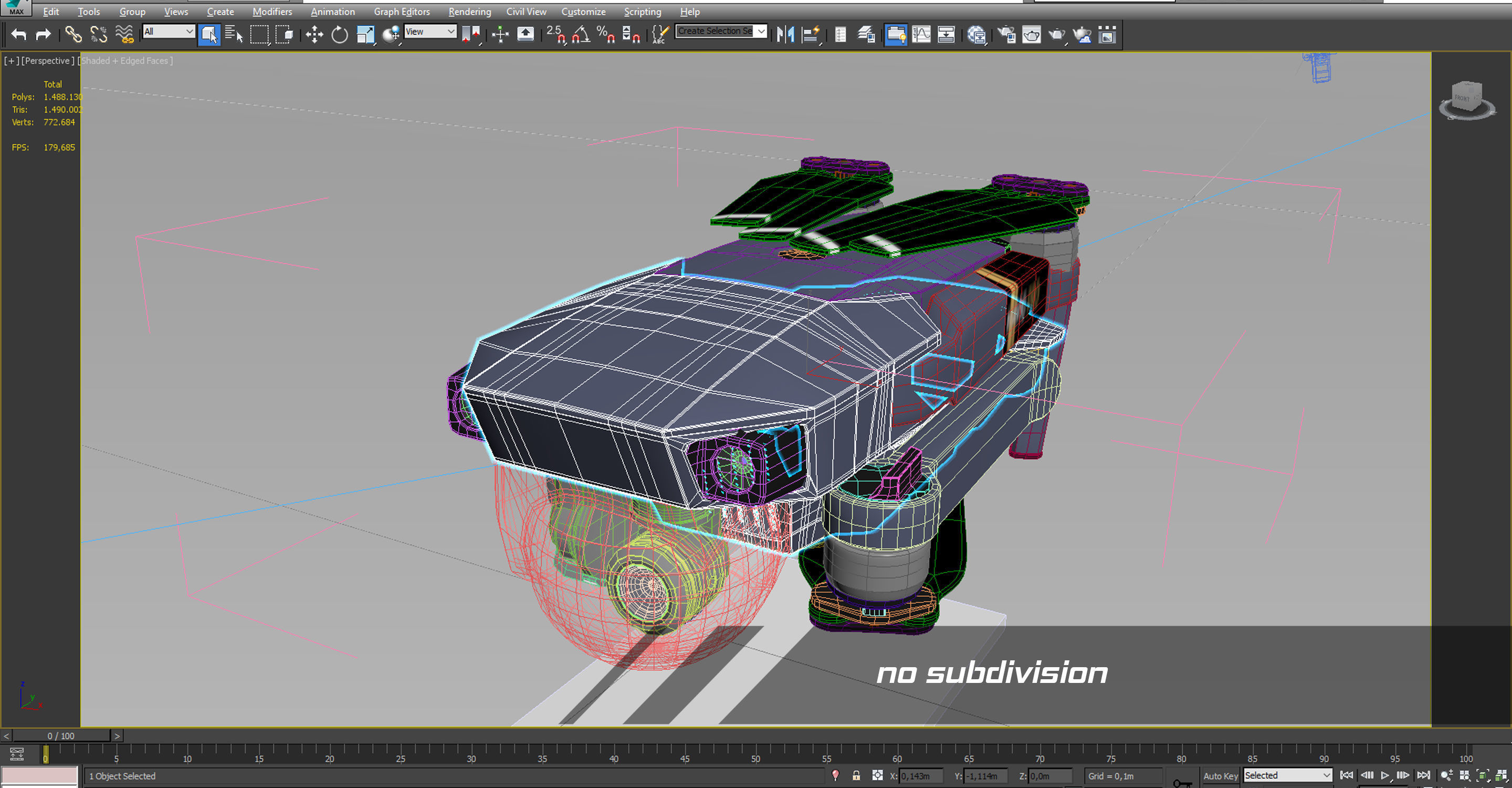Select the Select and Move tool

[x=314, y=35]
